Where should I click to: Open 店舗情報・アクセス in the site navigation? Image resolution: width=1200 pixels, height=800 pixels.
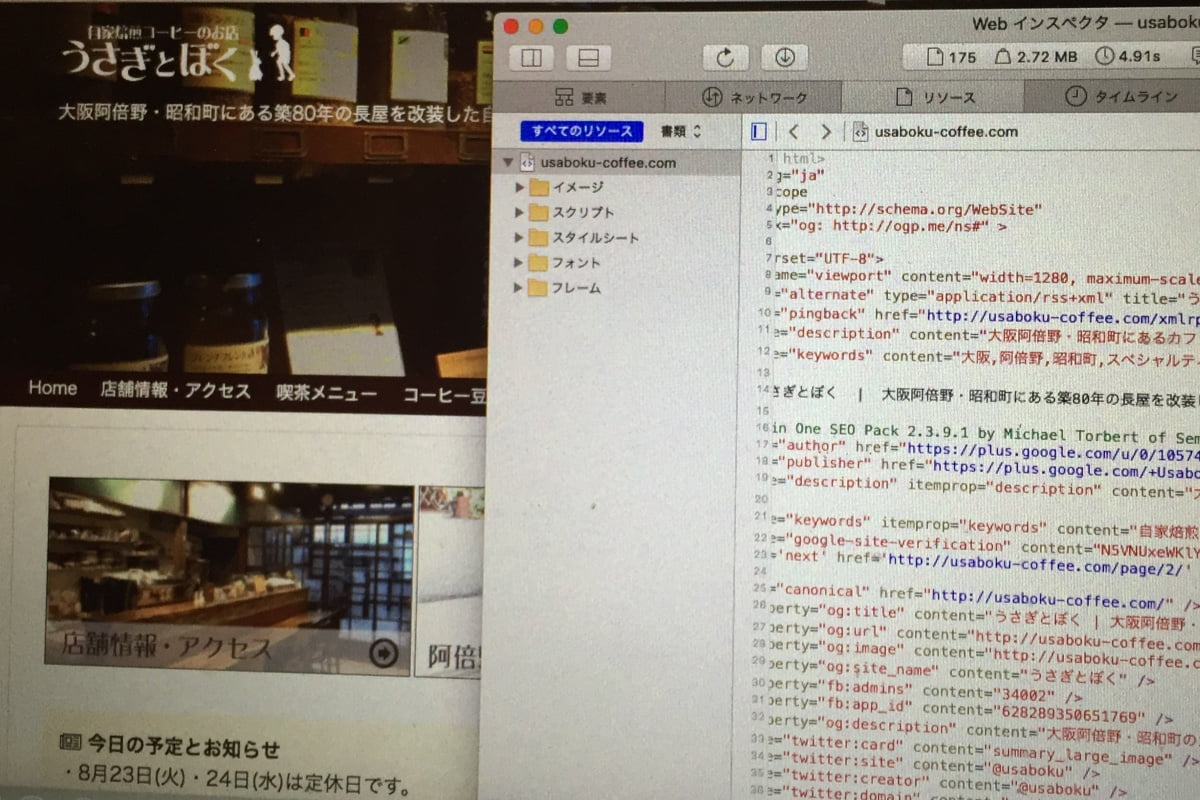(x=175, y=390)
